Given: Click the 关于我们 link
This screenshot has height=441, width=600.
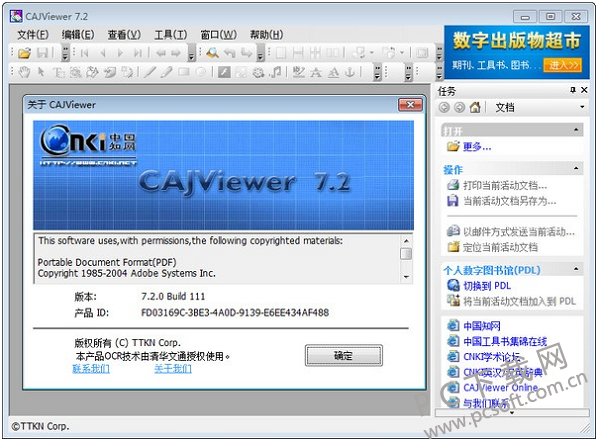Looking at the screenshot, I should tap(173, 368).
